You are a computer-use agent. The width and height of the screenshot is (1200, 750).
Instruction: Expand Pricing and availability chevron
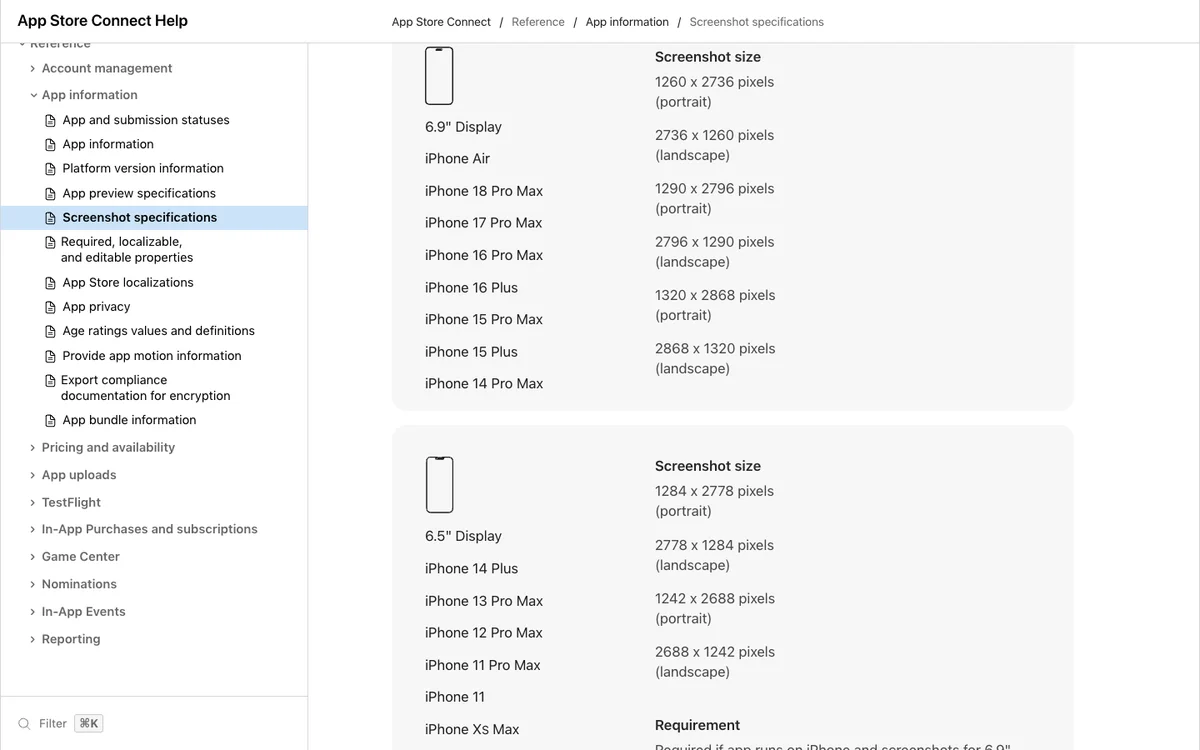pyautogui.click(x=33, y=448)
